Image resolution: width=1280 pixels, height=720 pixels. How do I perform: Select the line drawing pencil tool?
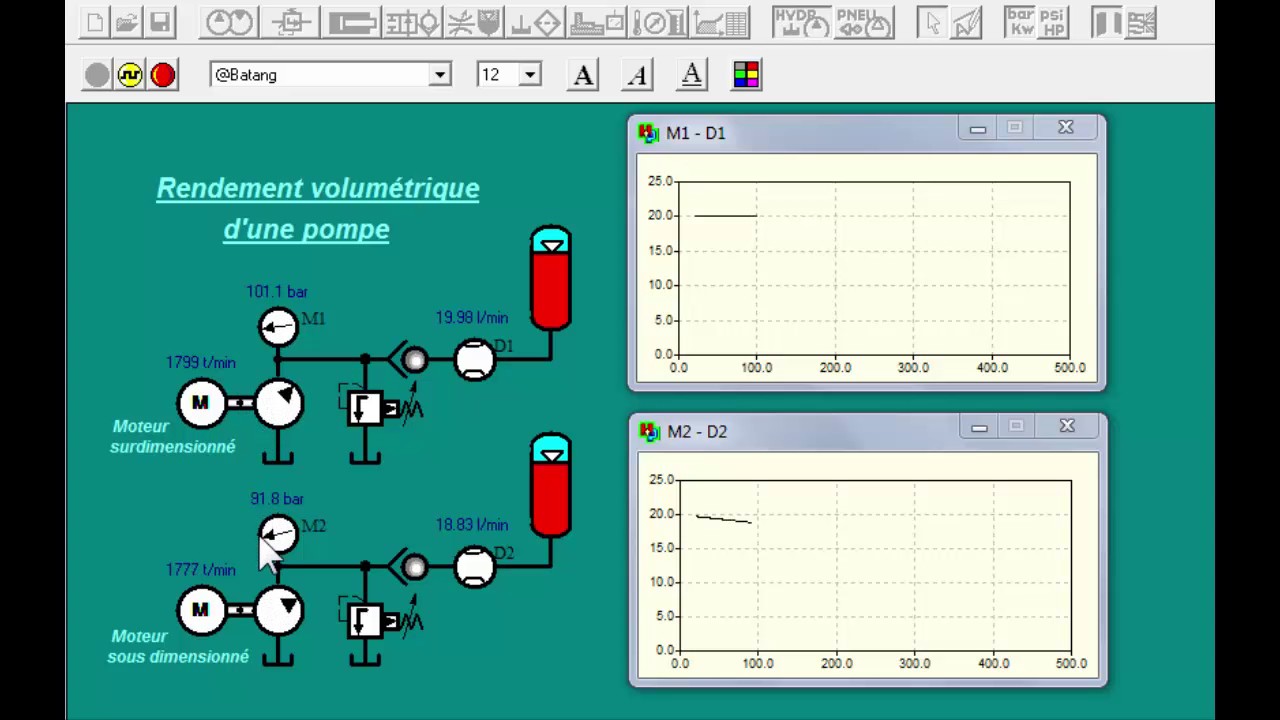967,22
